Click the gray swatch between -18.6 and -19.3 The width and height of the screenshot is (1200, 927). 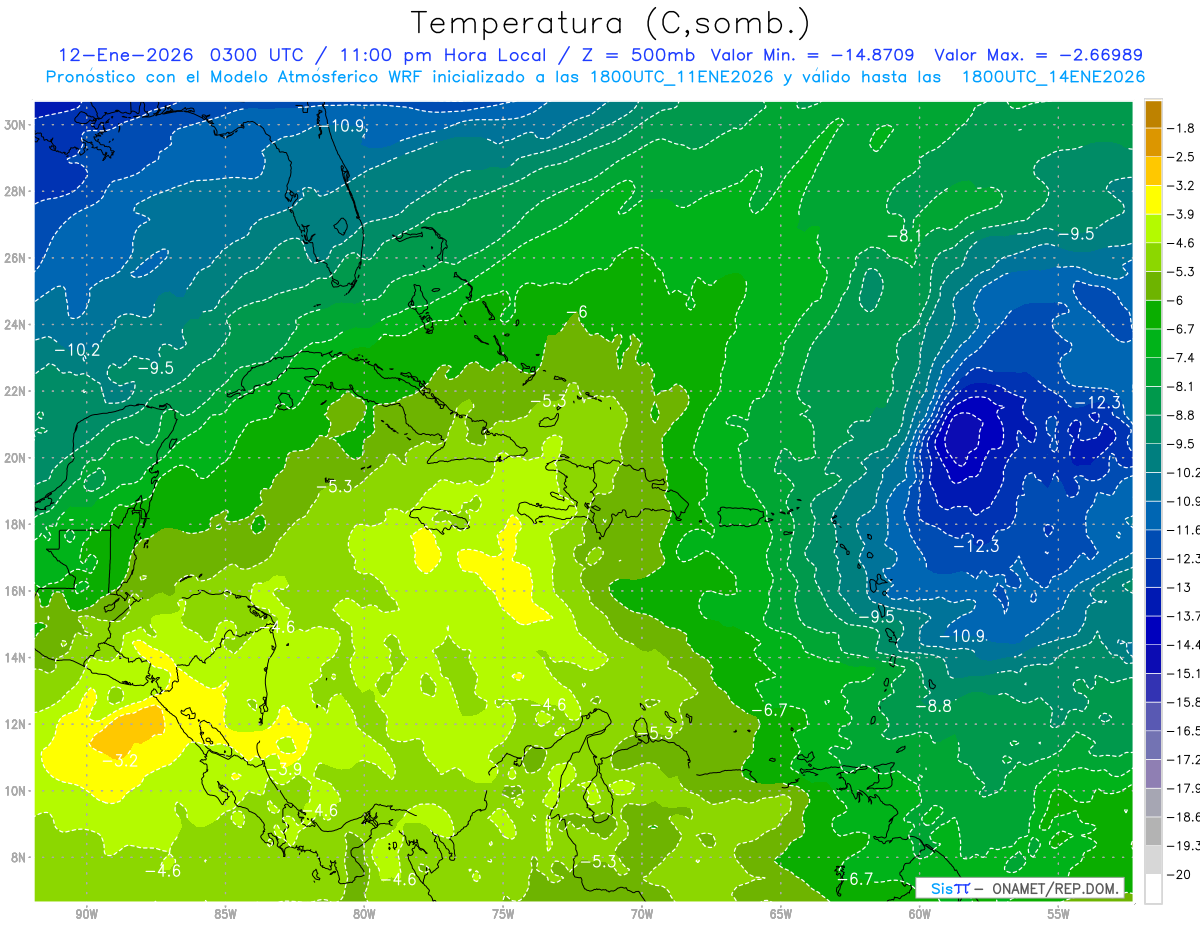pos(1153,832)
